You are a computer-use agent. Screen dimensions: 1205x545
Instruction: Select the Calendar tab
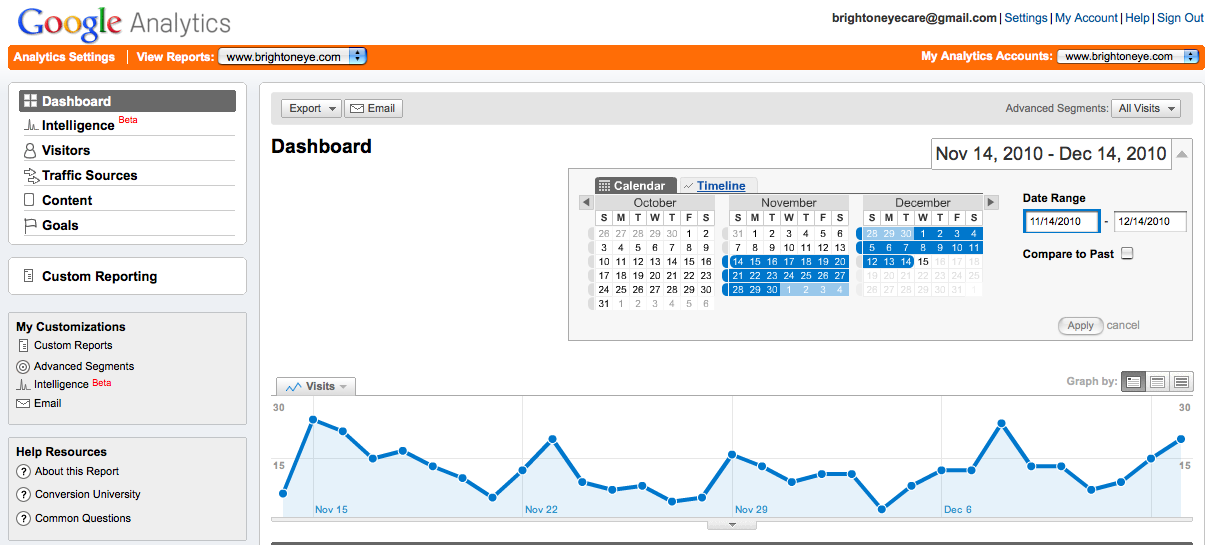(x=636, y=186)
